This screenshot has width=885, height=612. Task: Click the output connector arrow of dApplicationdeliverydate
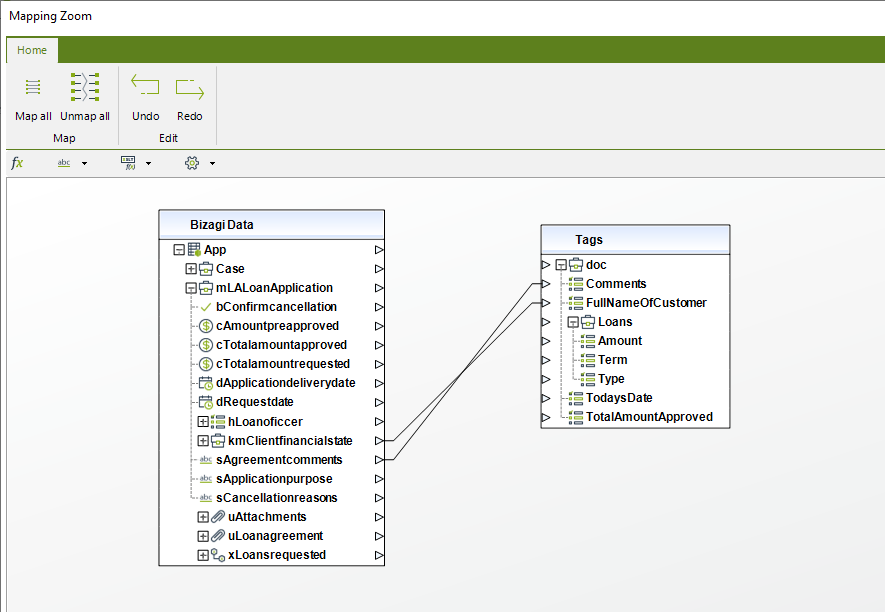pyautogui.click(x=379, y=383)
